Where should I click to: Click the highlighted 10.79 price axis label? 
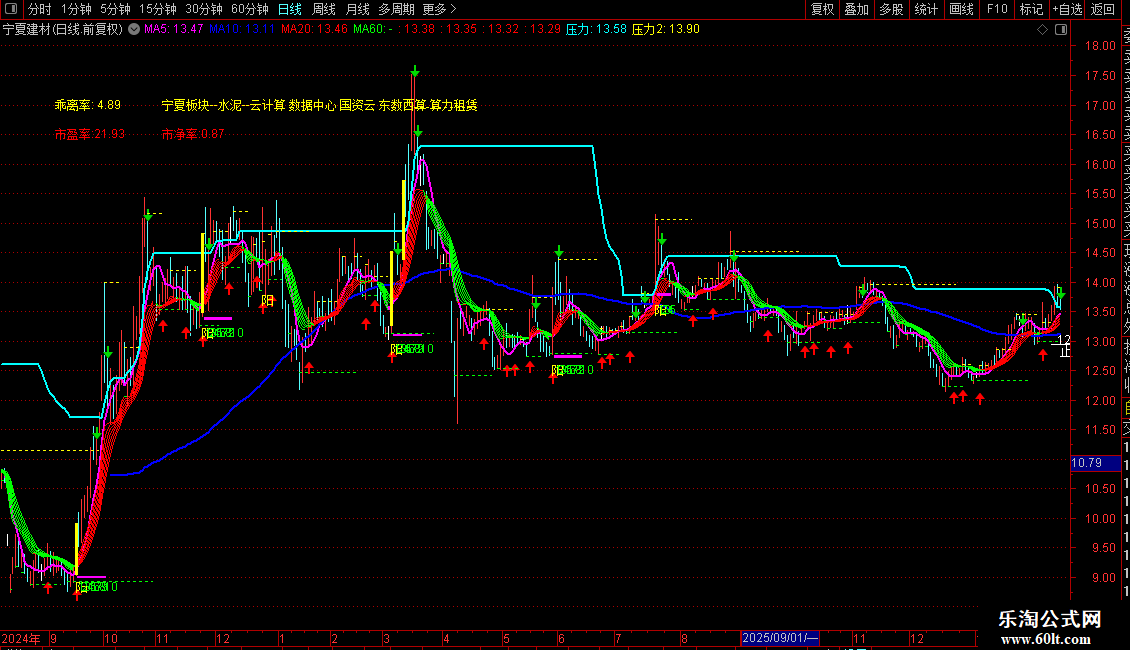[x=1095, y=463]
